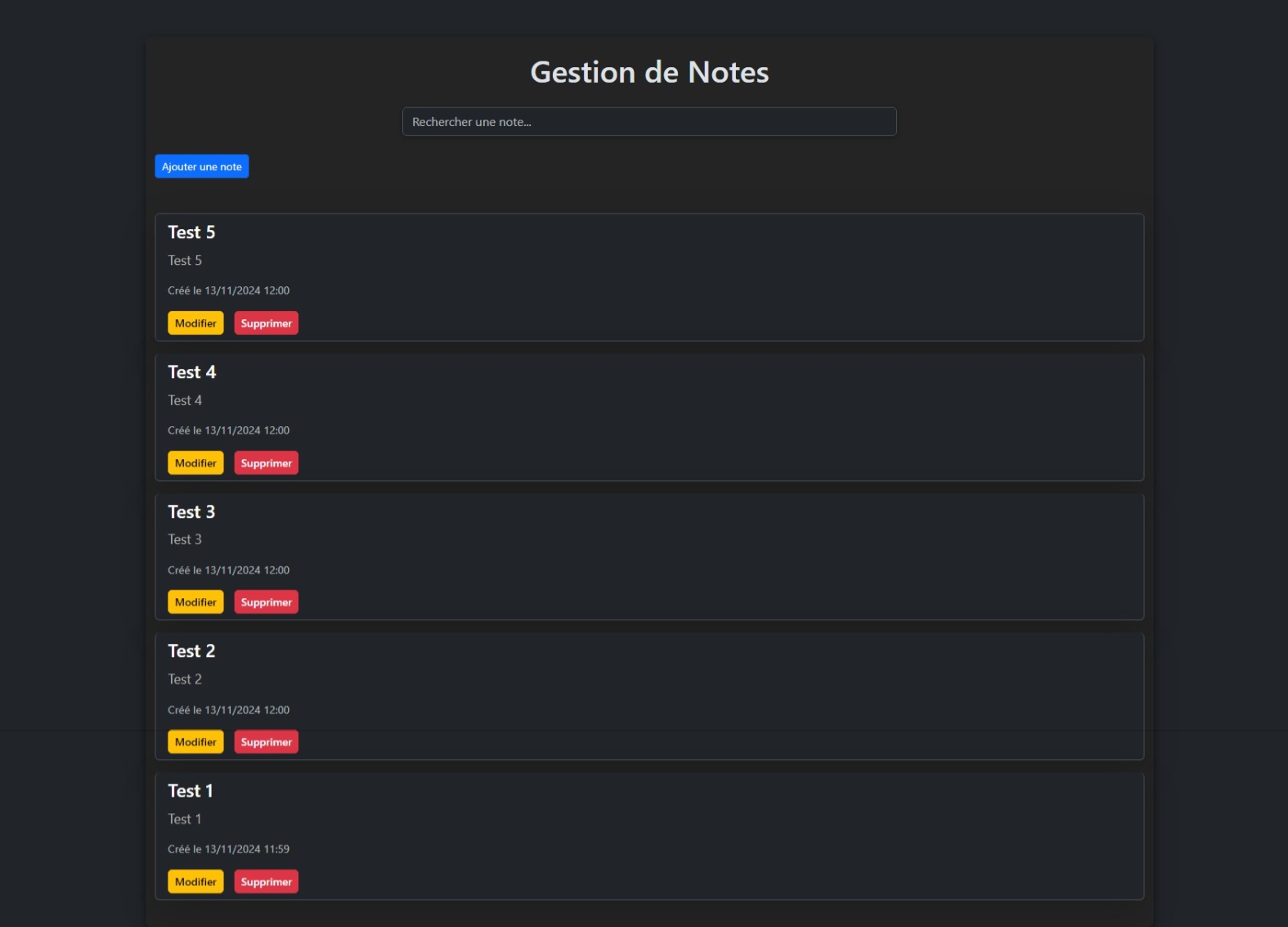Click the Ajouter une note button

coord(201,166)
